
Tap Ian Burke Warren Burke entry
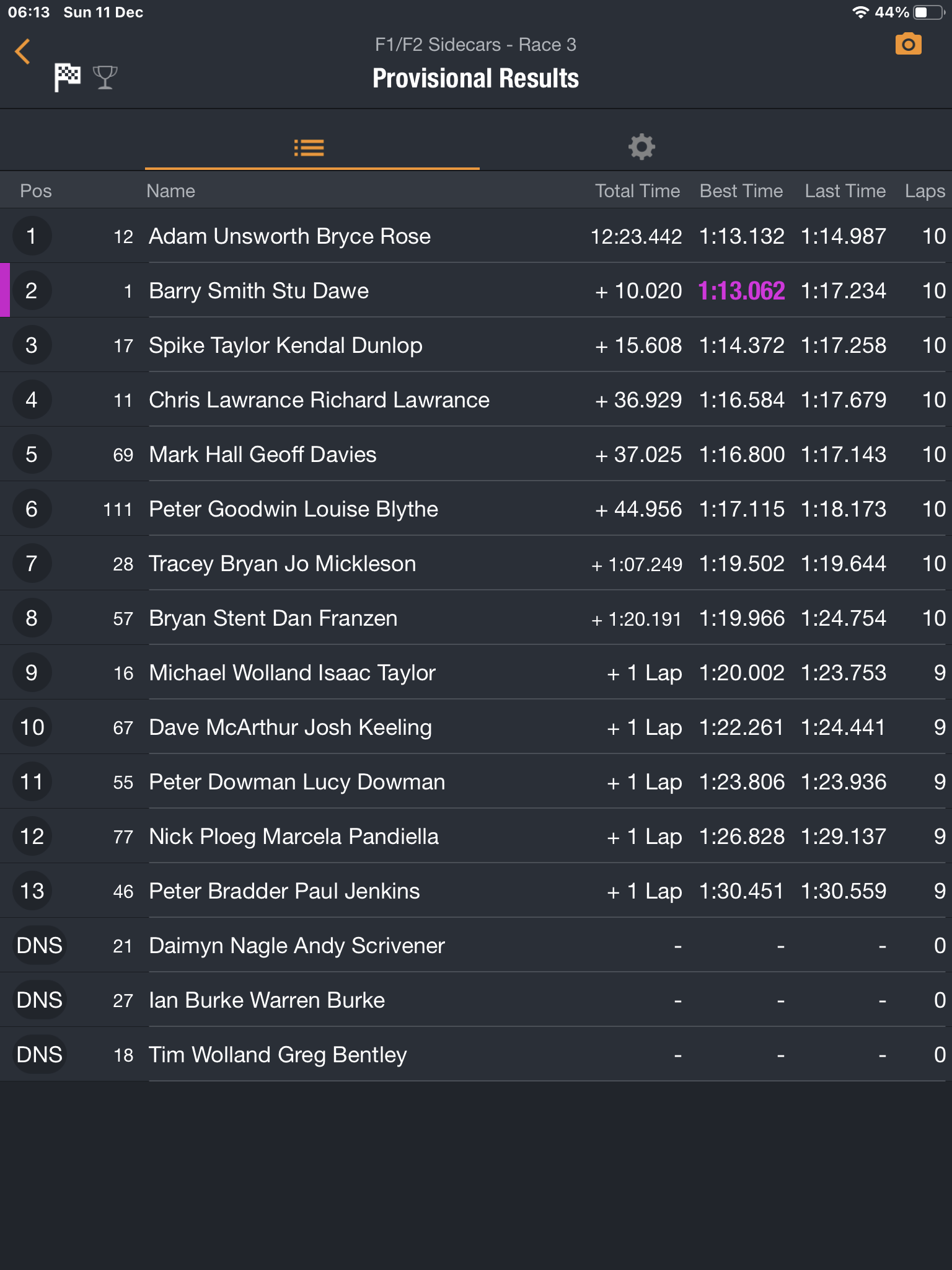point(267,1000)
